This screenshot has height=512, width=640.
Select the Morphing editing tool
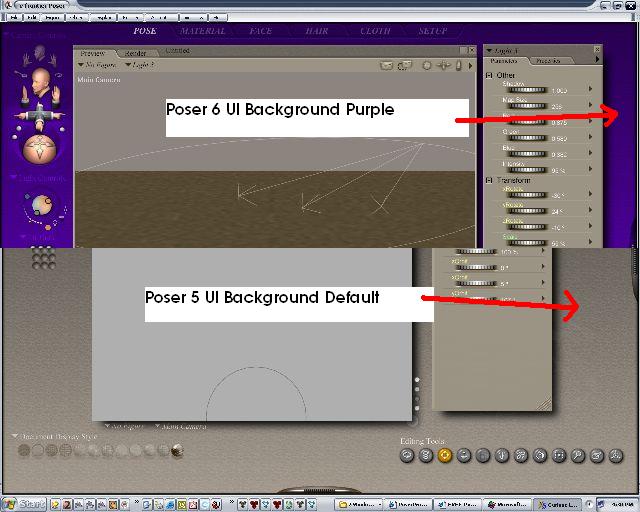point(597,455)
